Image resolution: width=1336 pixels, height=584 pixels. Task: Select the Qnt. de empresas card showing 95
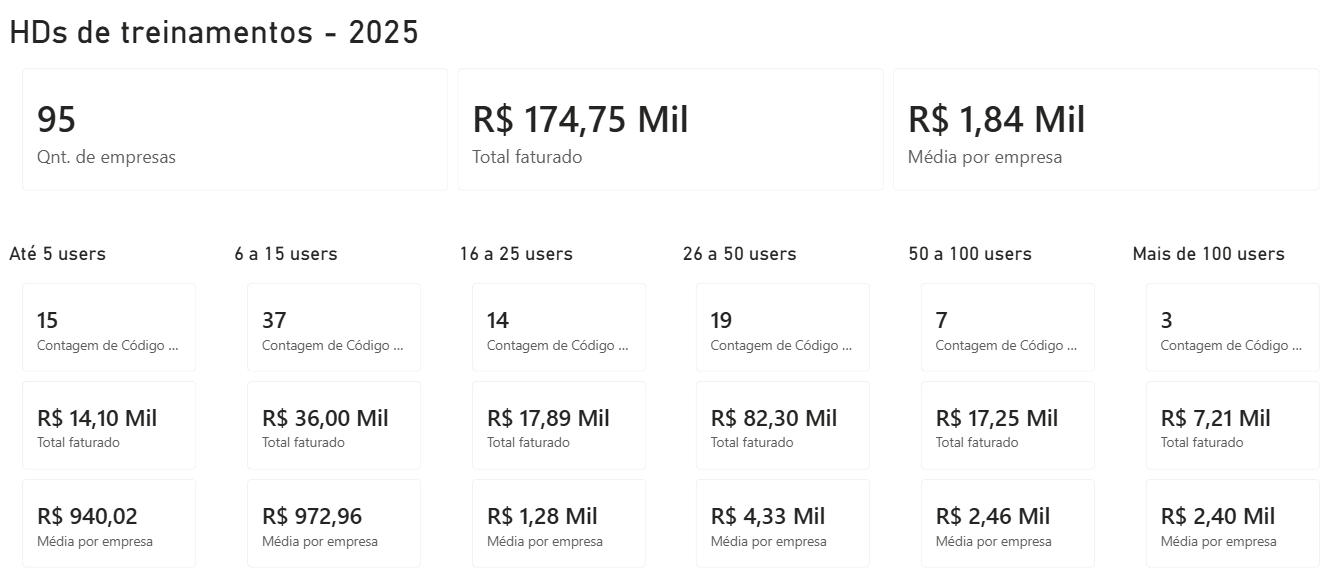point(235,129)
